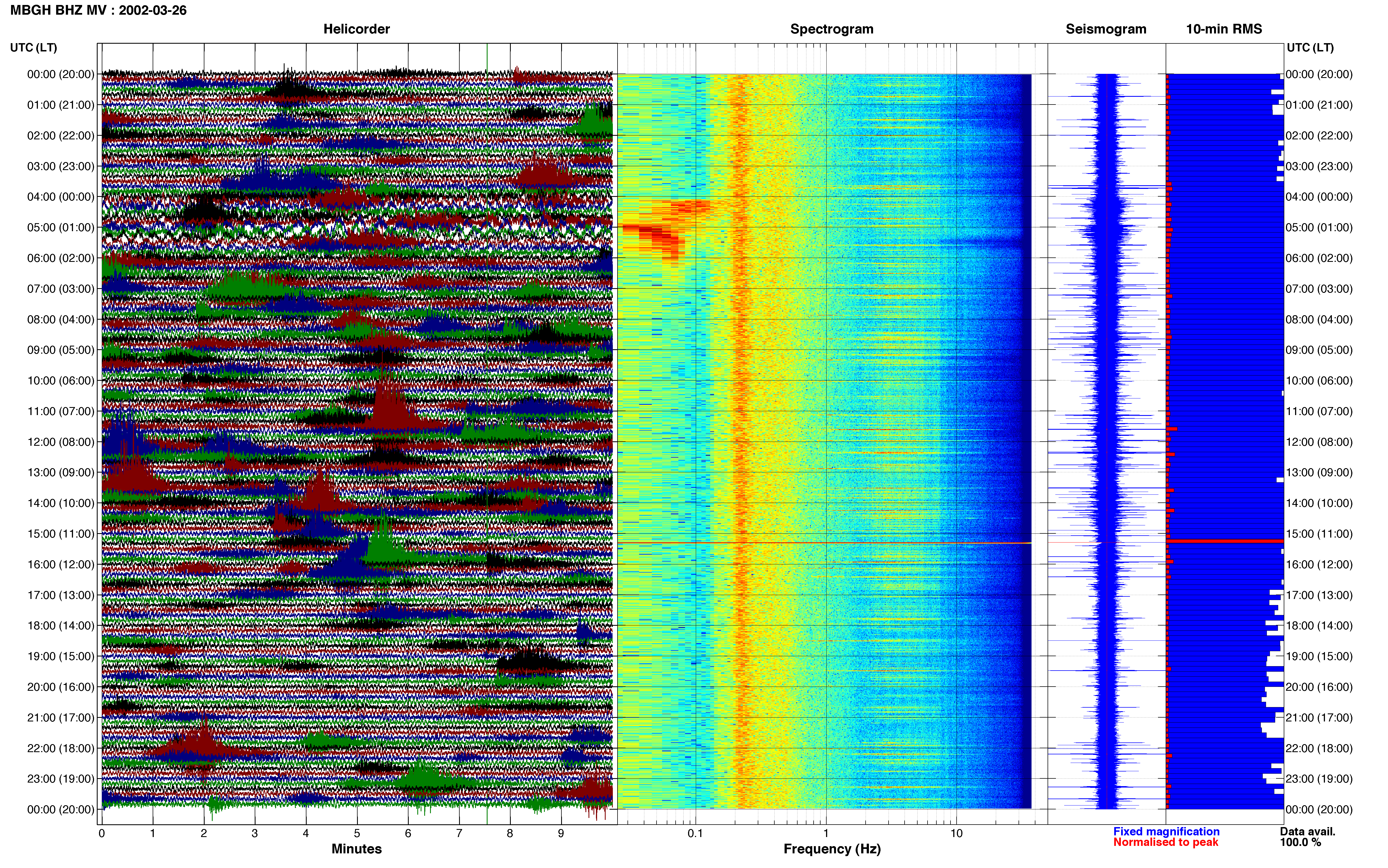
Task: Click minute tick label '9' on Helicorder axis
Action: pos(561,833)
